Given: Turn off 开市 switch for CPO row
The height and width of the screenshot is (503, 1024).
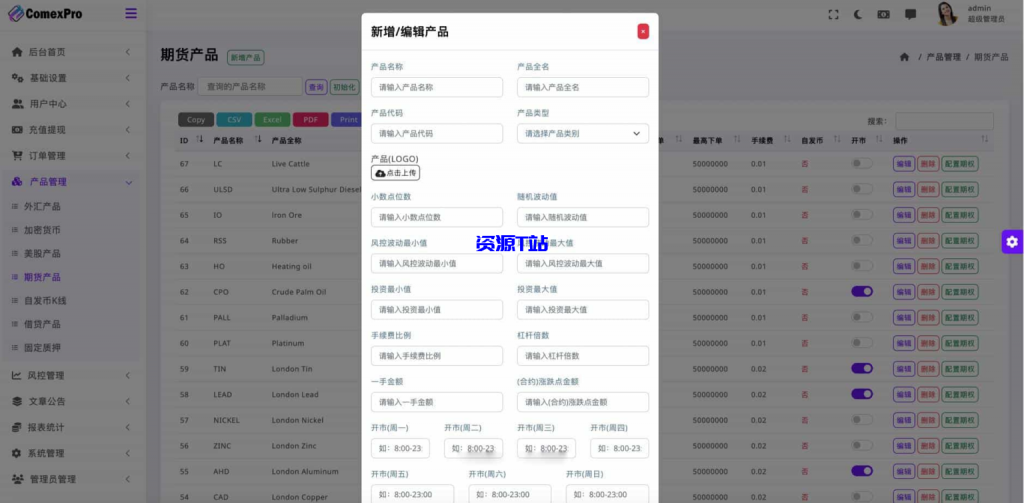Looking at the screenshot, I should click(x=861, y=291).
